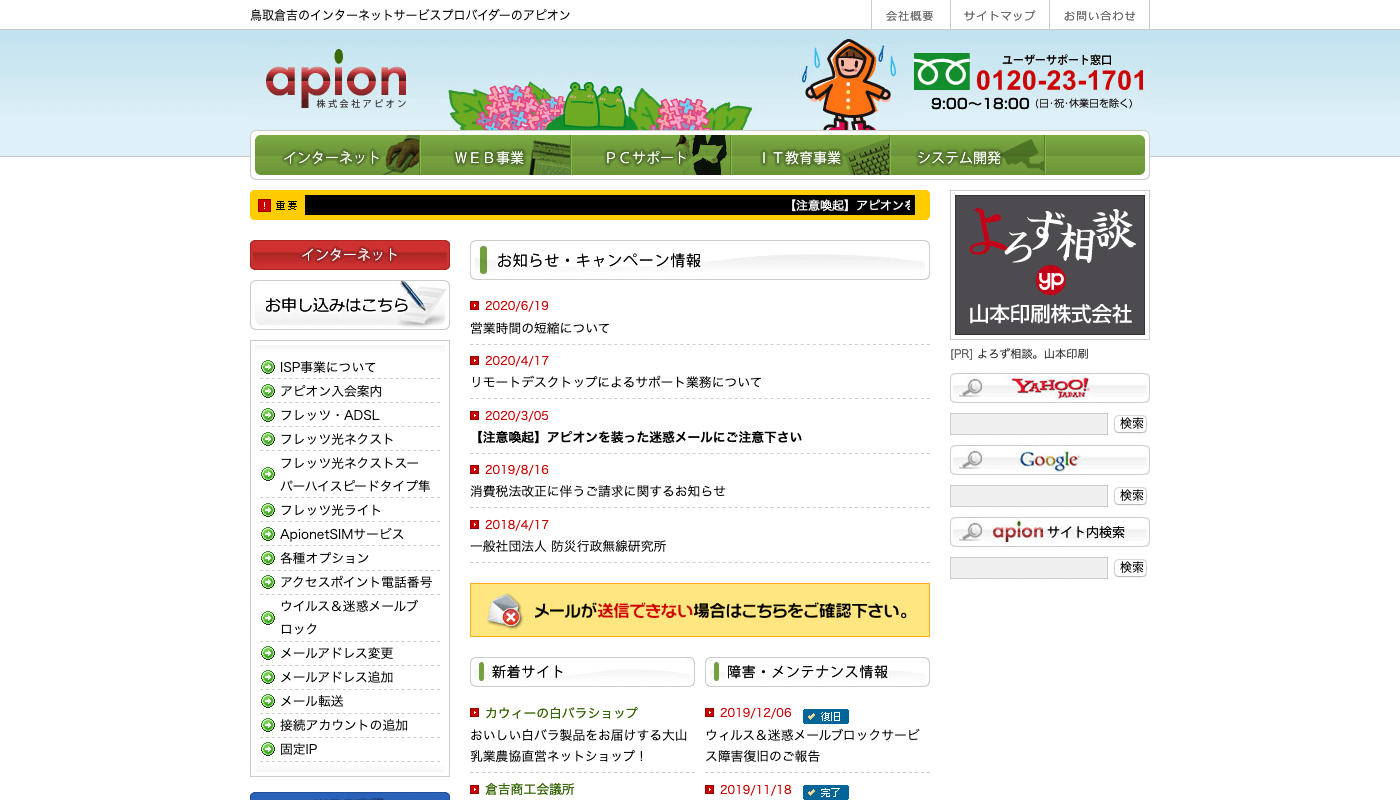Click the Google search logo banner
The image size is (1400, 800).
(x=1049, y=460)
